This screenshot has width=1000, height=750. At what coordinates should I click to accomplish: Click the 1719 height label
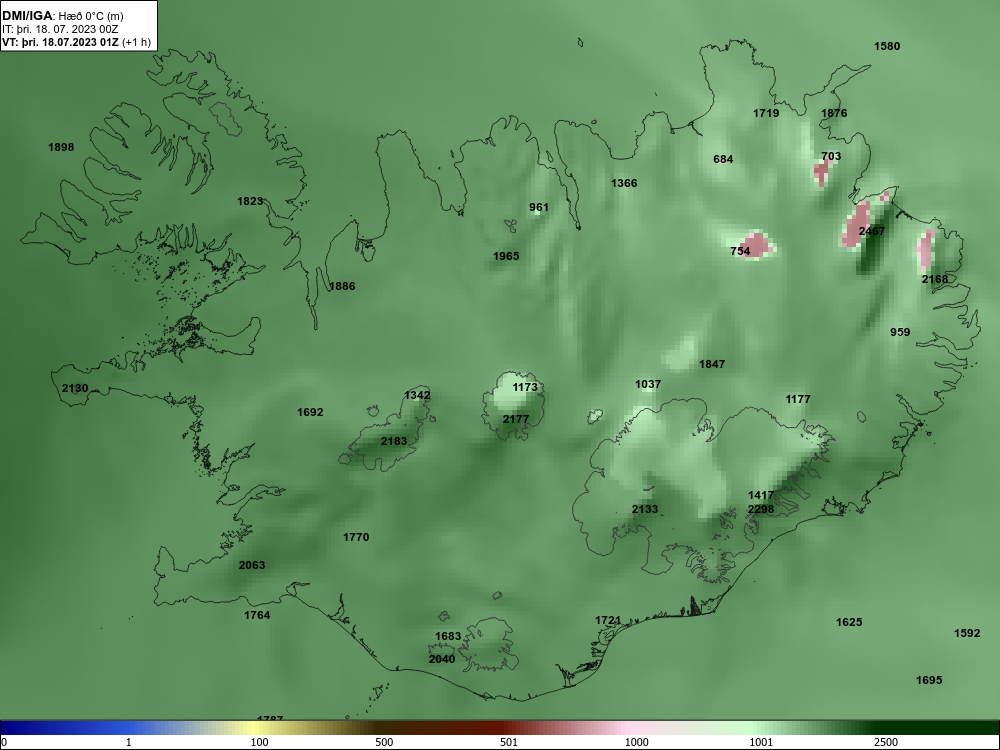click(x=765, y=113)
